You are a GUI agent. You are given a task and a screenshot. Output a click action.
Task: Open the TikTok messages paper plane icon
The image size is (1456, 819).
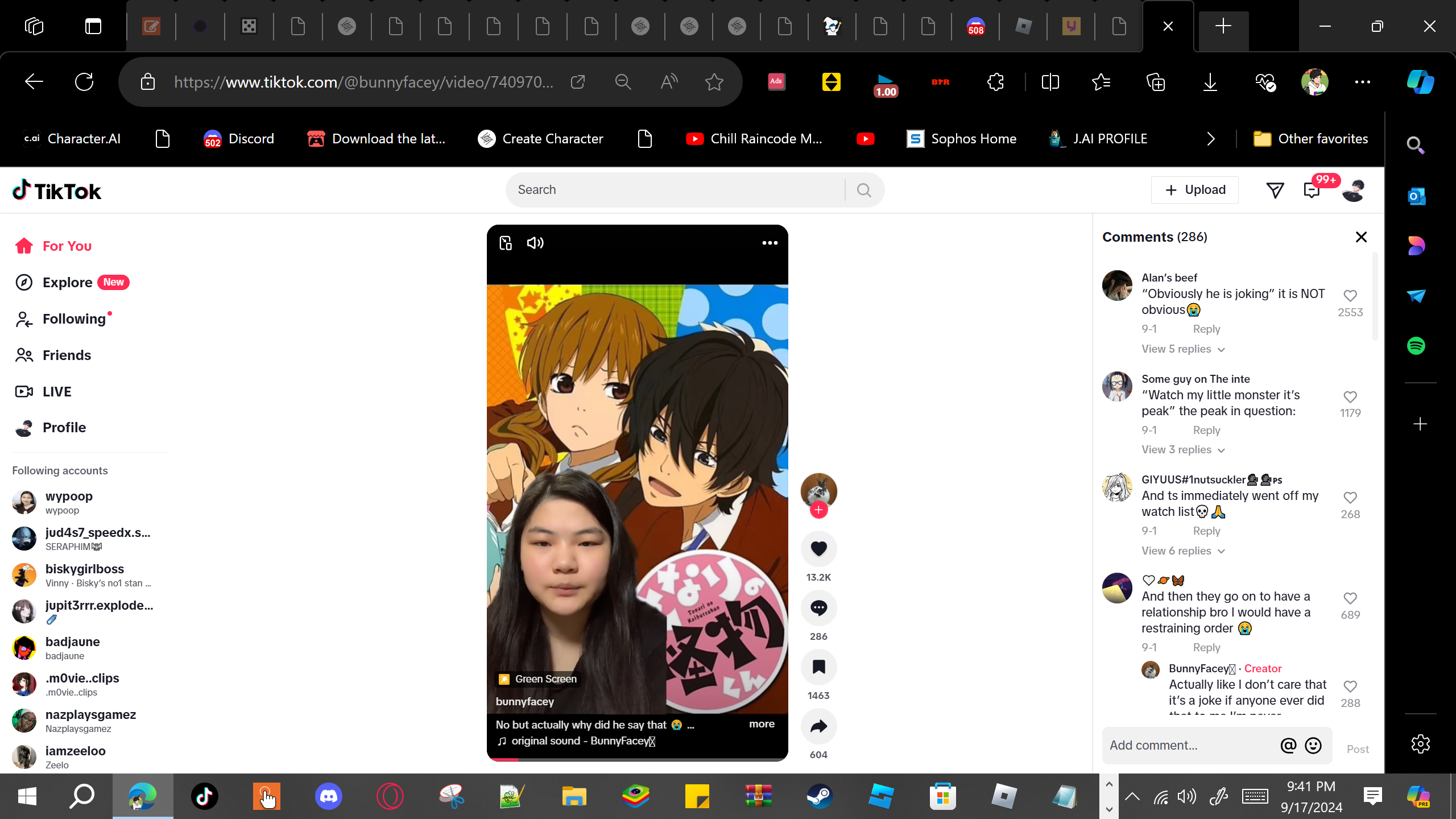[x=1275, y=190]
